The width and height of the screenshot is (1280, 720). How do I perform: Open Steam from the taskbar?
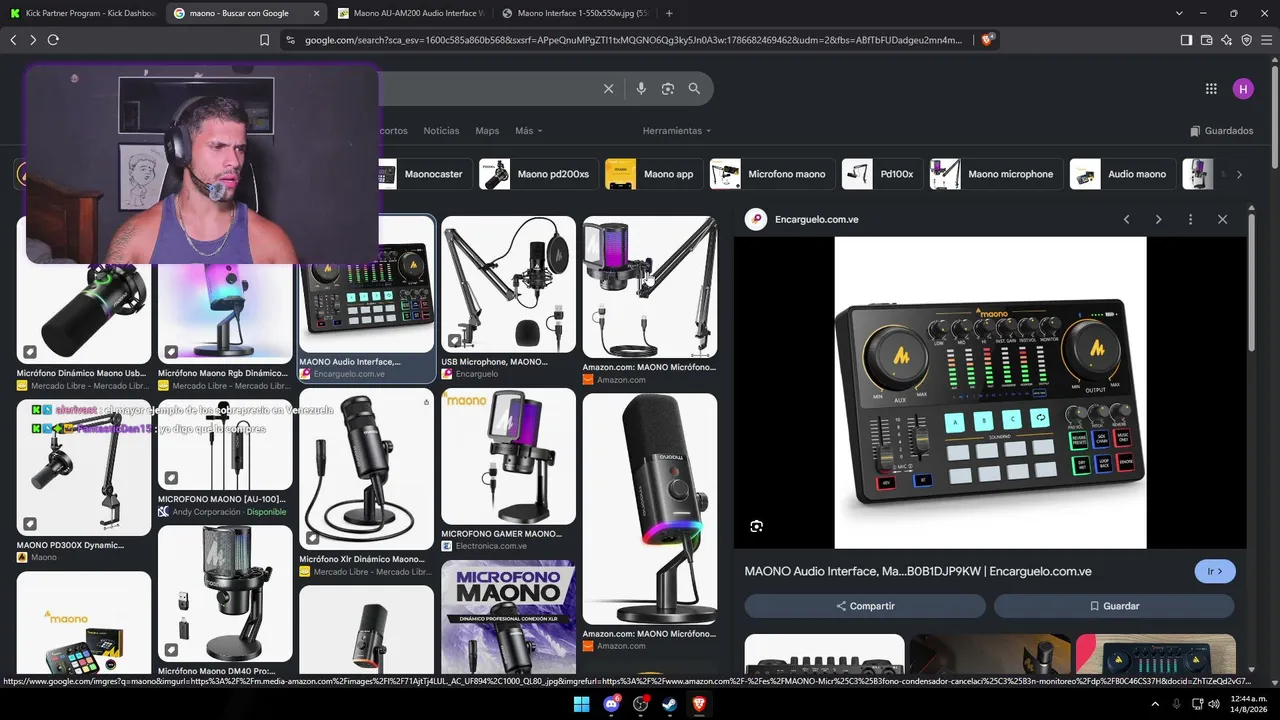coord(670,704)
